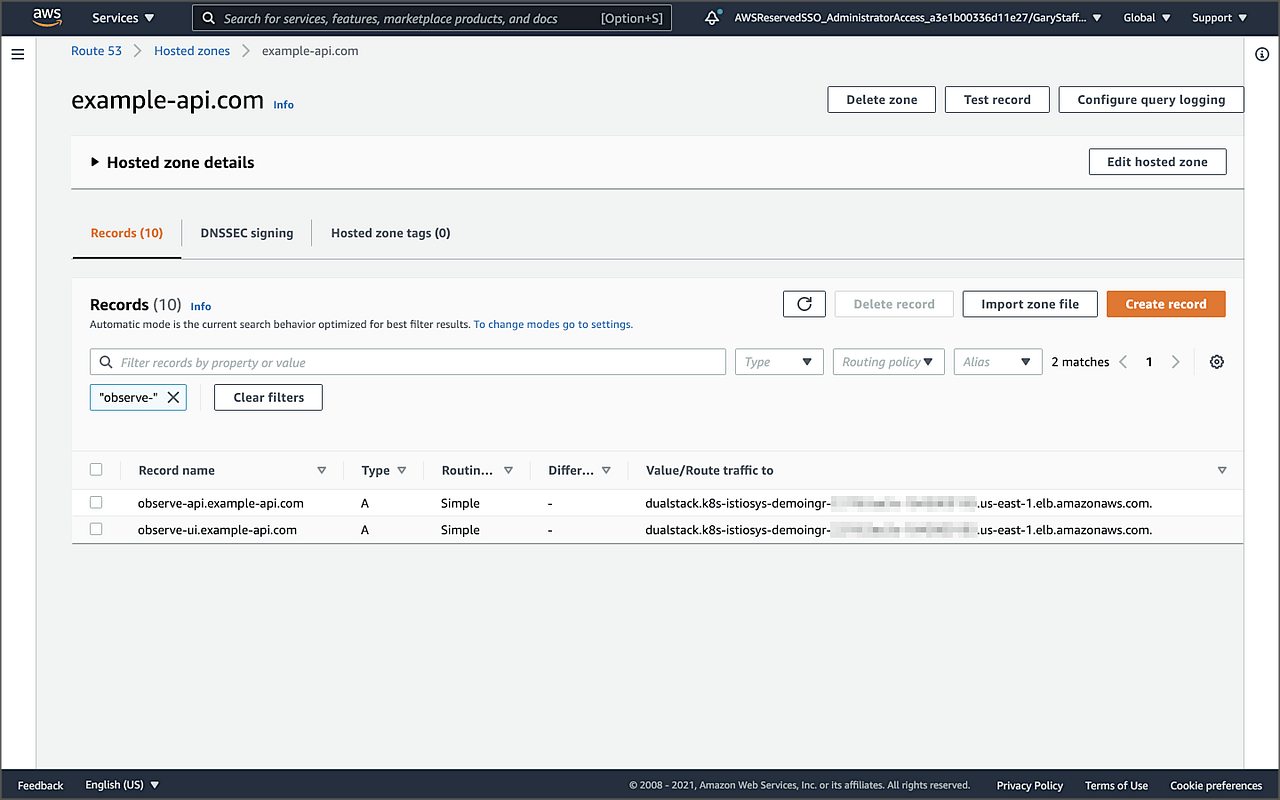This screenshot has width=1280, height=800.
Task: Sort by Value/Route traffic to column
Action: [1222, 470]
